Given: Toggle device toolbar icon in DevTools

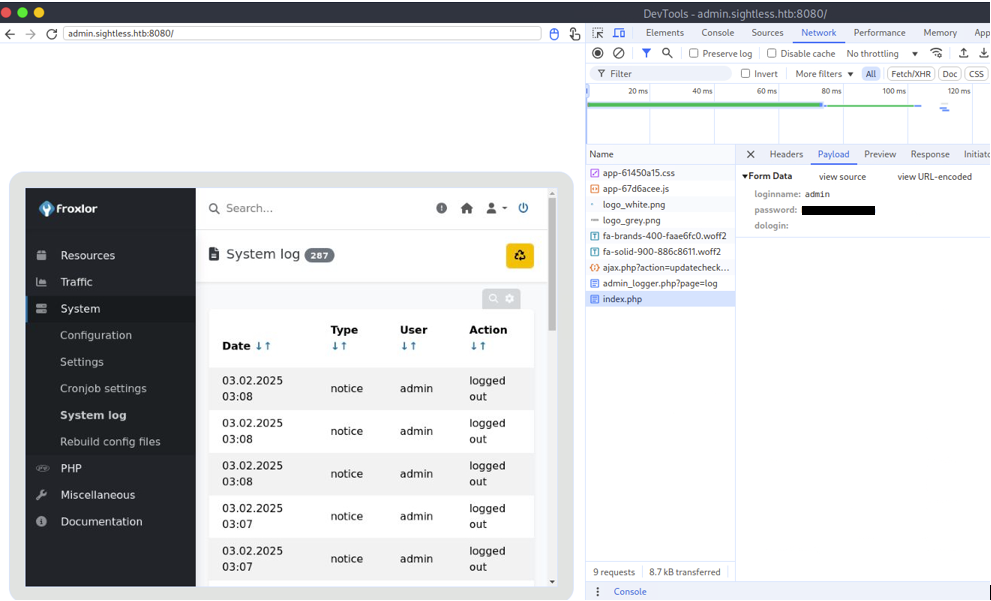Looking at the screenshot, I should pos(619,33).
